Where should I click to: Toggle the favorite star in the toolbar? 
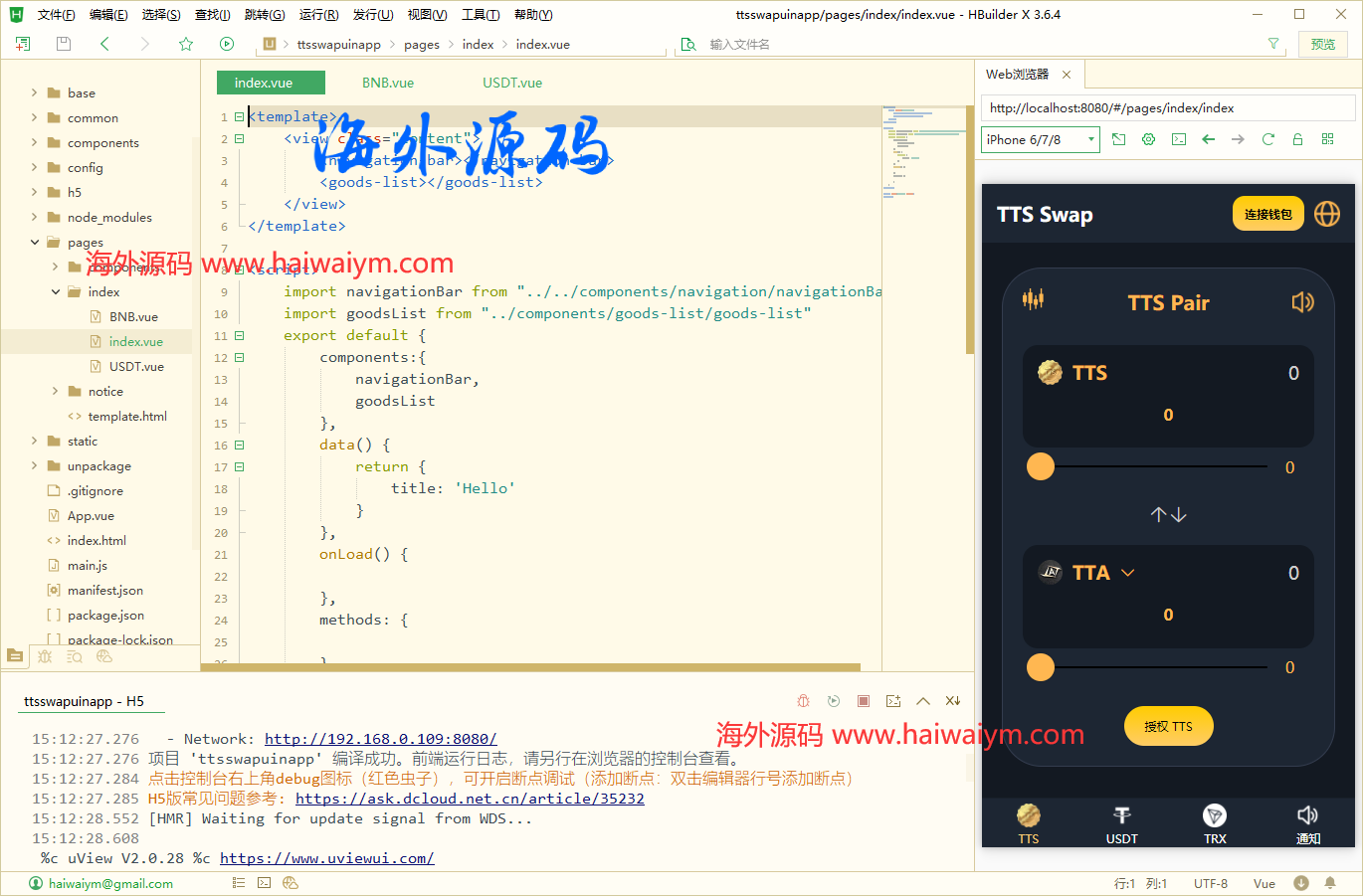(186, 44)
